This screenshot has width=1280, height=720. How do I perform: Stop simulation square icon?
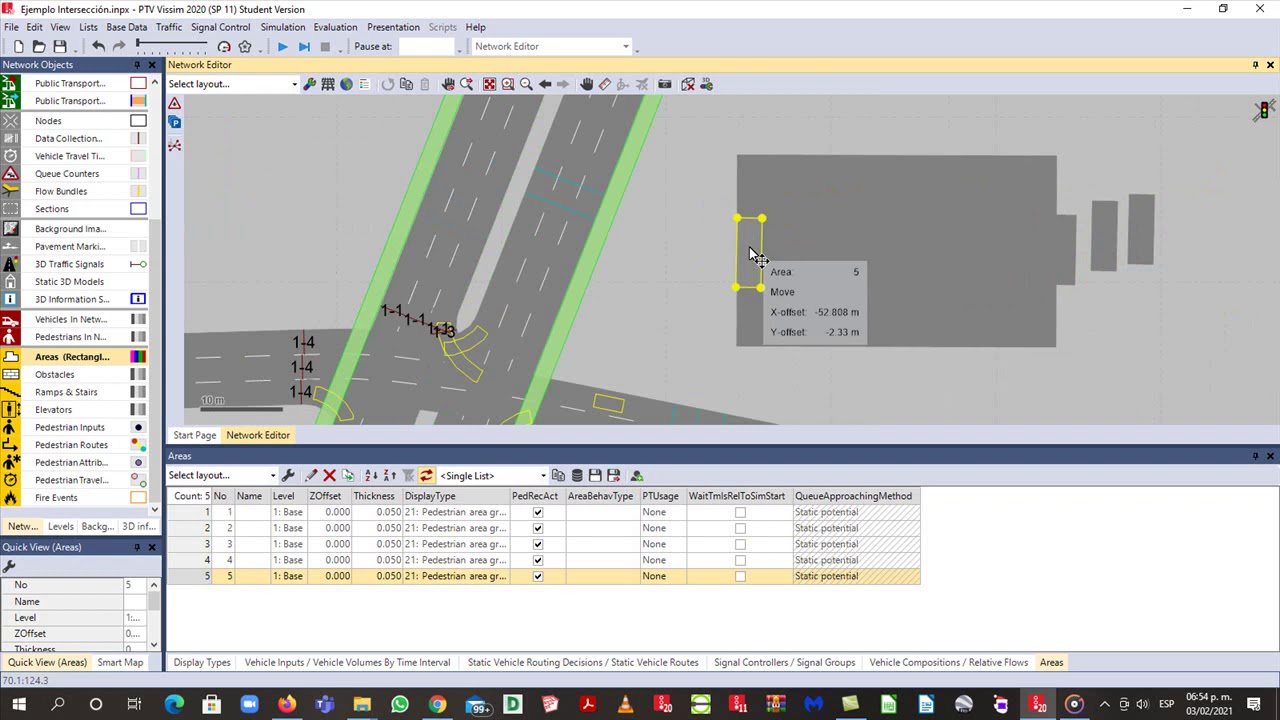pos(325,46)
